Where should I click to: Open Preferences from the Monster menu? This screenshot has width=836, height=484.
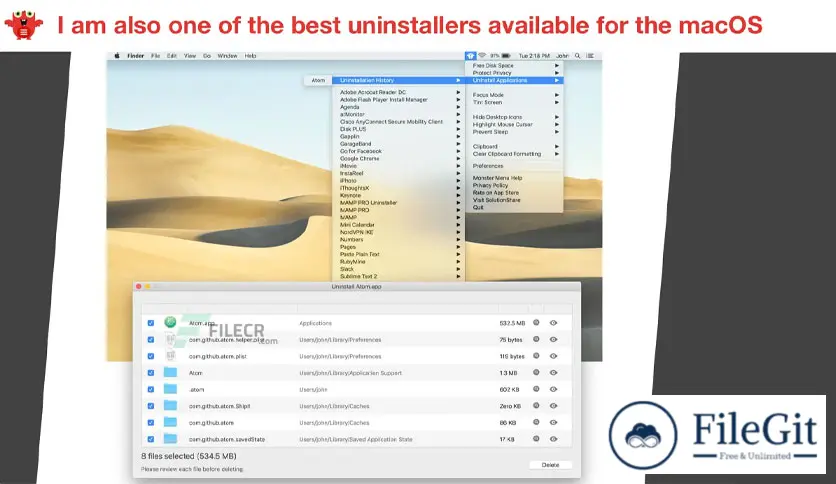click(515, 166)
